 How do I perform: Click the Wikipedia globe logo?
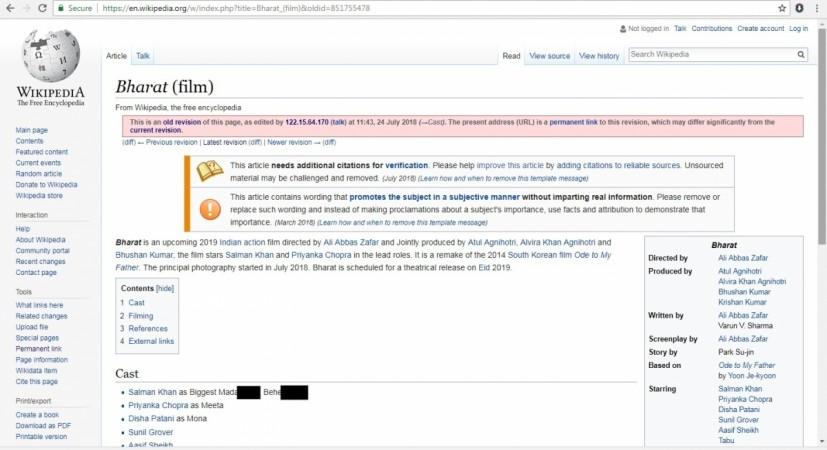coord(51,55)
